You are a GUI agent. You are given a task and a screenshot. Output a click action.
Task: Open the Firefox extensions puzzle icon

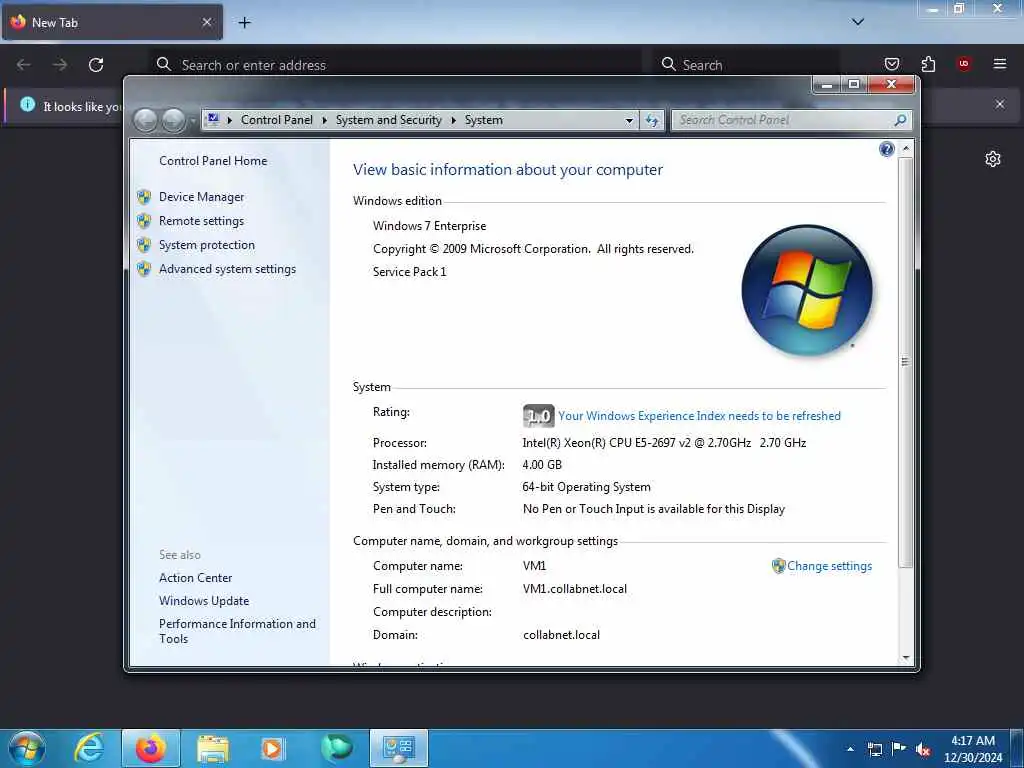pos(928,64)
